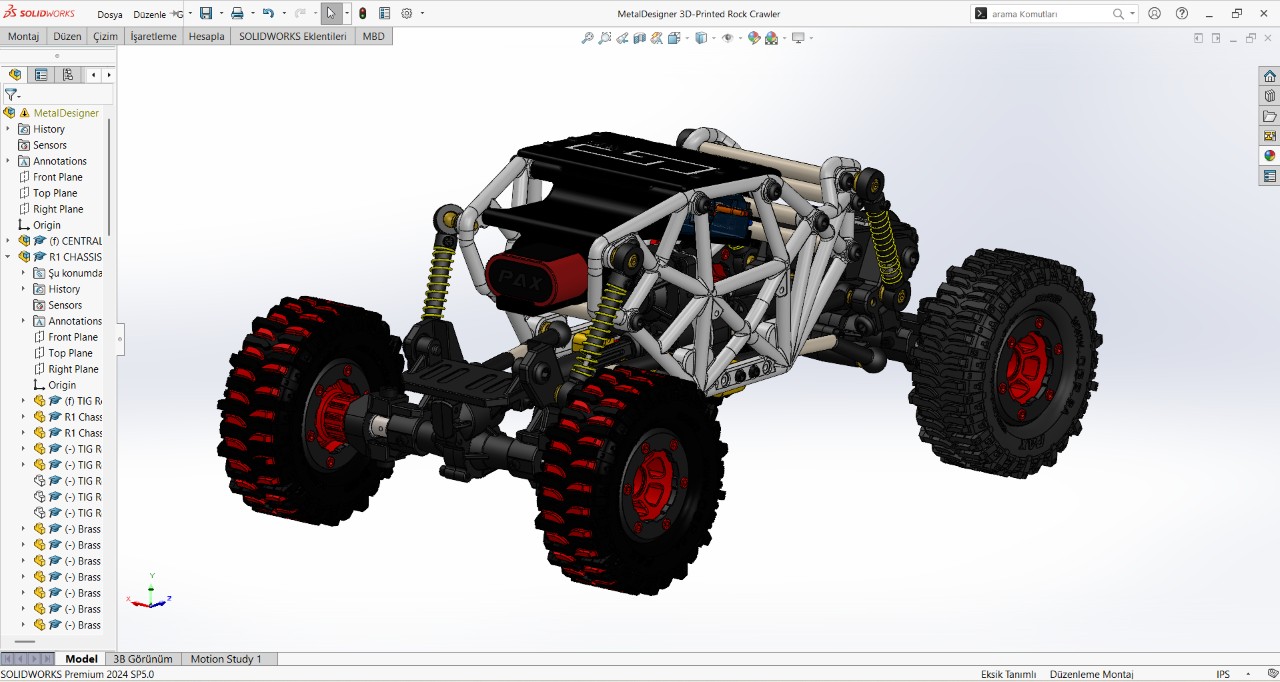This screenshot has width=1280, height=682.
Task: Click the Redo arrow icon
Action: pos(299,14)
